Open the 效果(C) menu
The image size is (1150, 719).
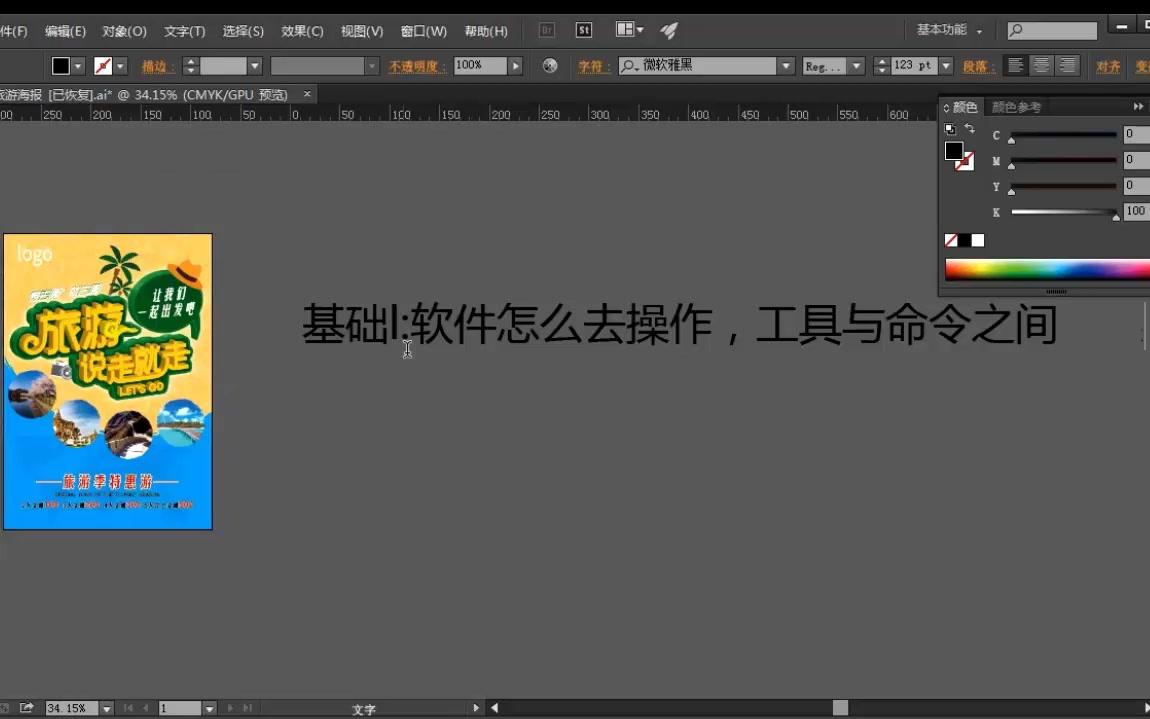coord(301,31)
